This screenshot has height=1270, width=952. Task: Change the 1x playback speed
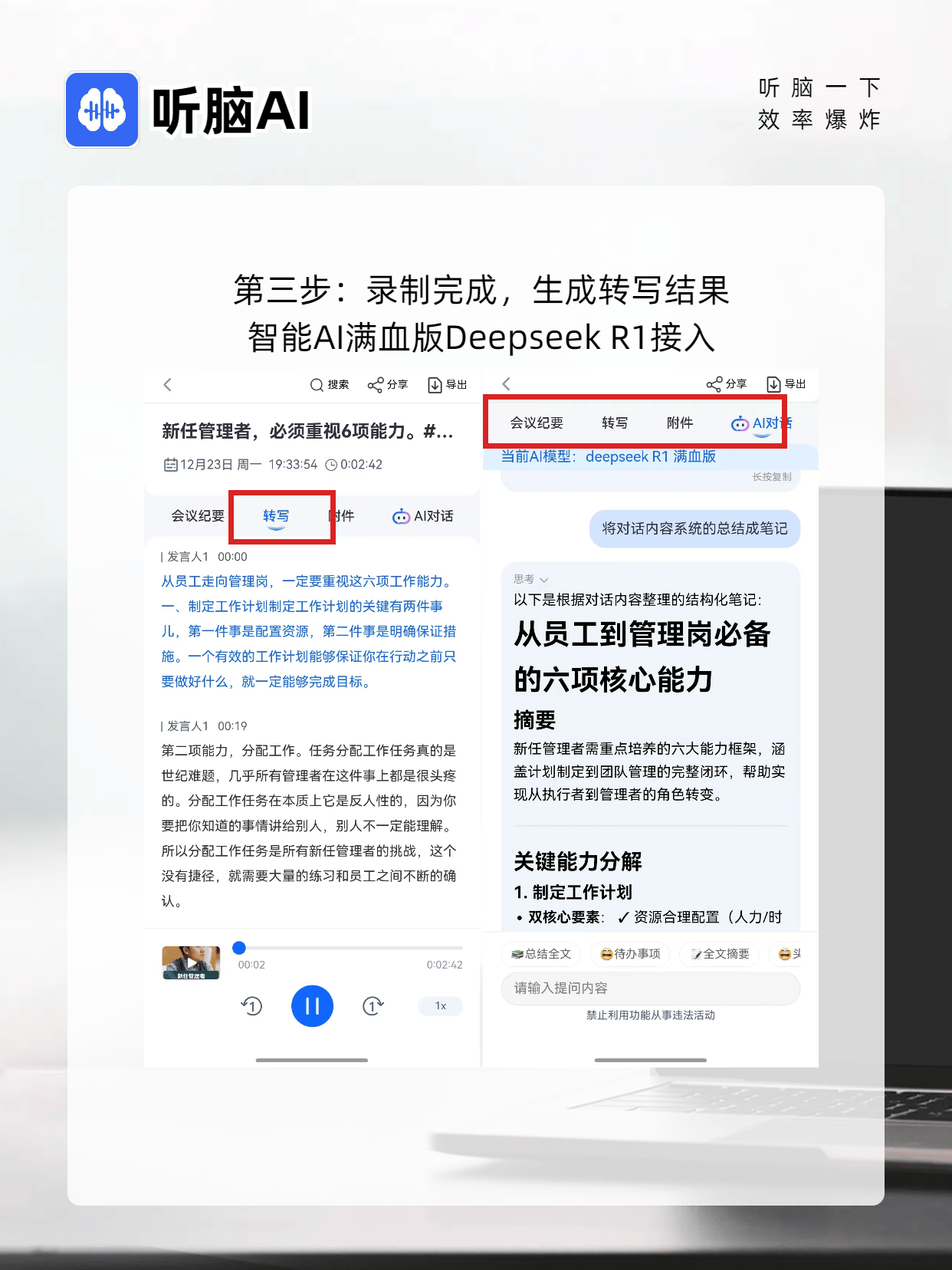click(x=441, y=1005)
